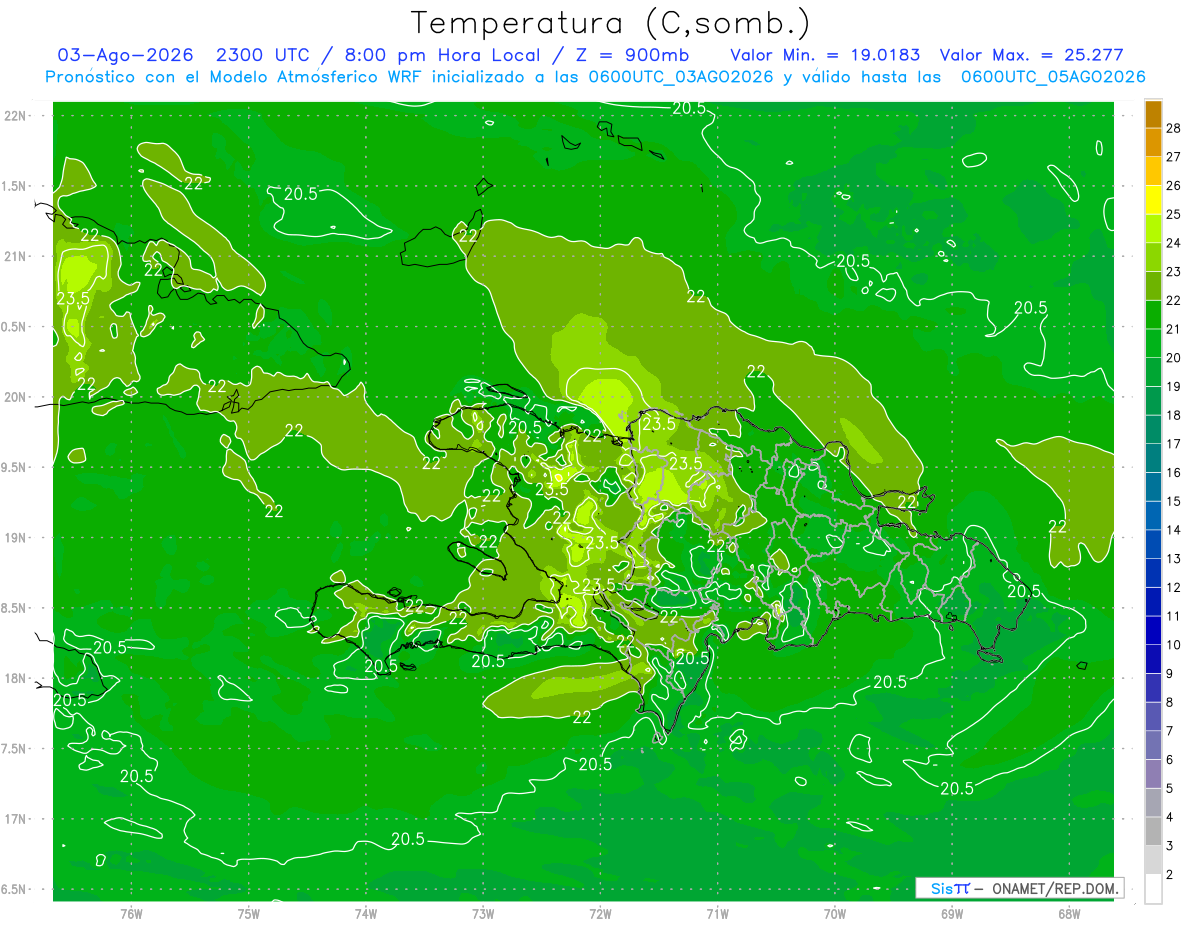The width and height of the screenshot is (1200, 927).
Task: Click the "20N" latitude axis label
Action: pos(15,397)
